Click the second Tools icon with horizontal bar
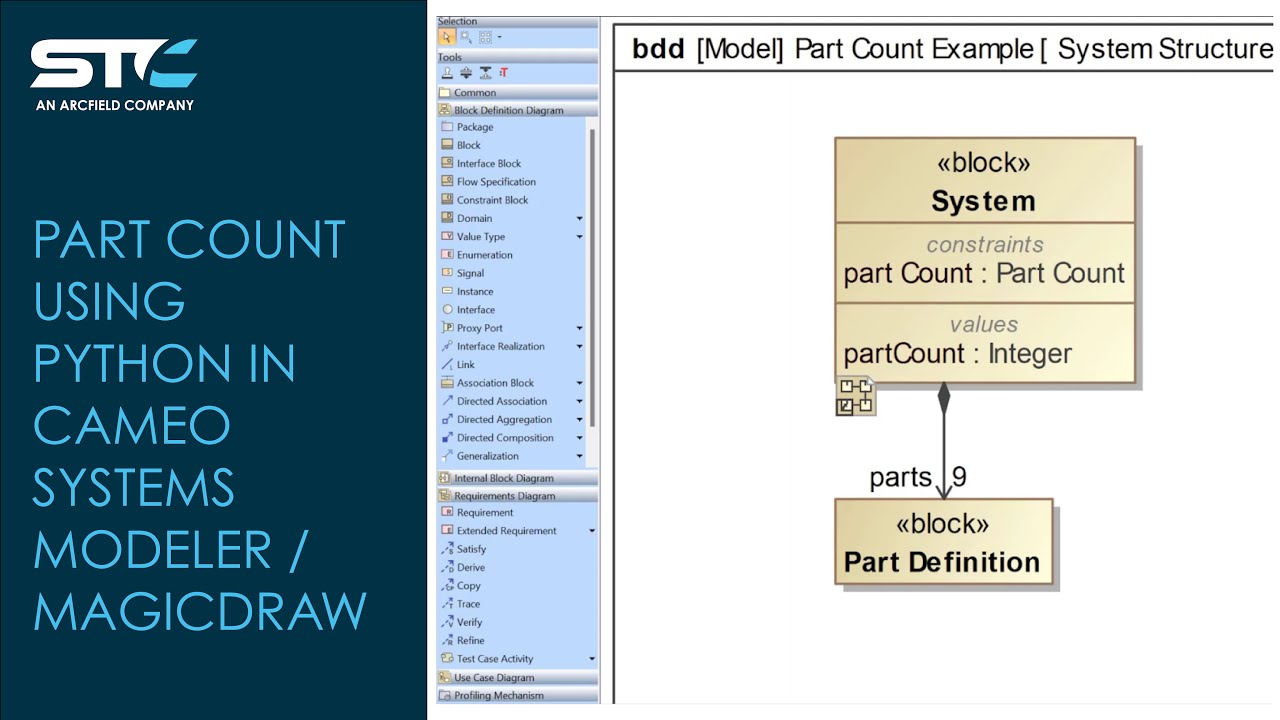The image size is (1280, 720). click(x=466, y=72)
